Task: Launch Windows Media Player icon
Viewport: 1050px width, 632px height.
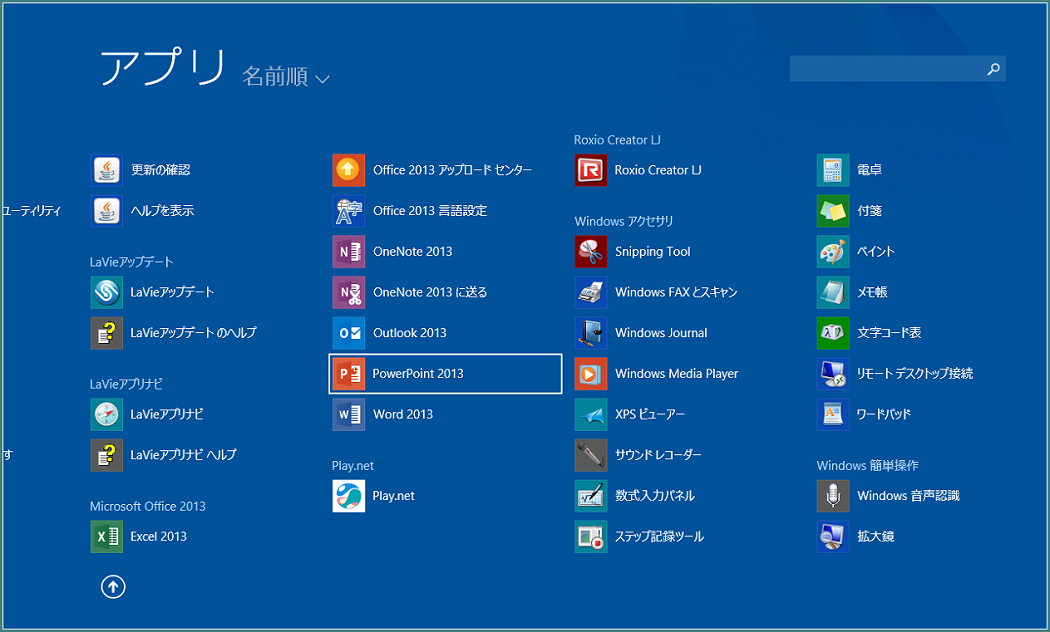Action: (x=591, y=374)
